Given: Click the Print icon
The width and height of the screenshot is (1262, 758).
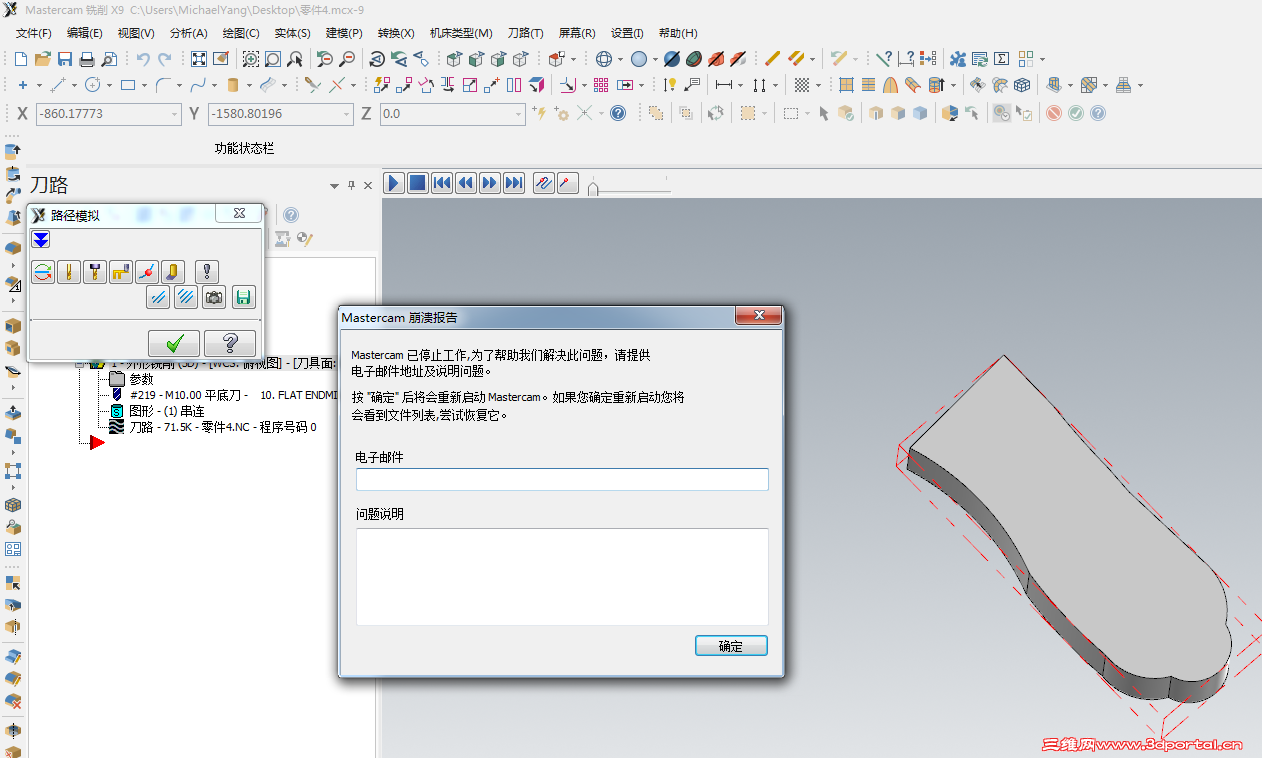Looking at the screenshot, I should (87, 59).
